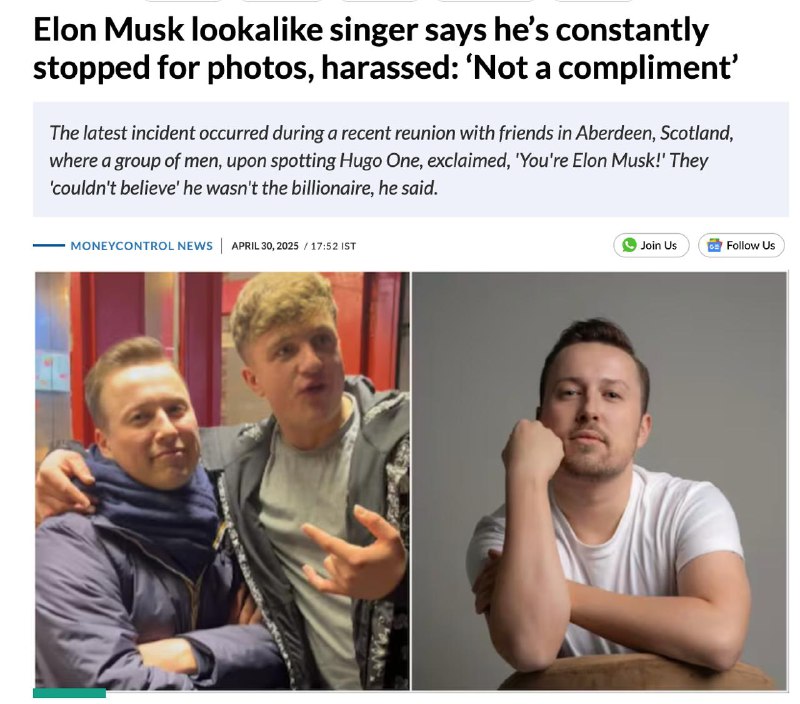Click the April 30, 2025 publish date

pos(265,246)
